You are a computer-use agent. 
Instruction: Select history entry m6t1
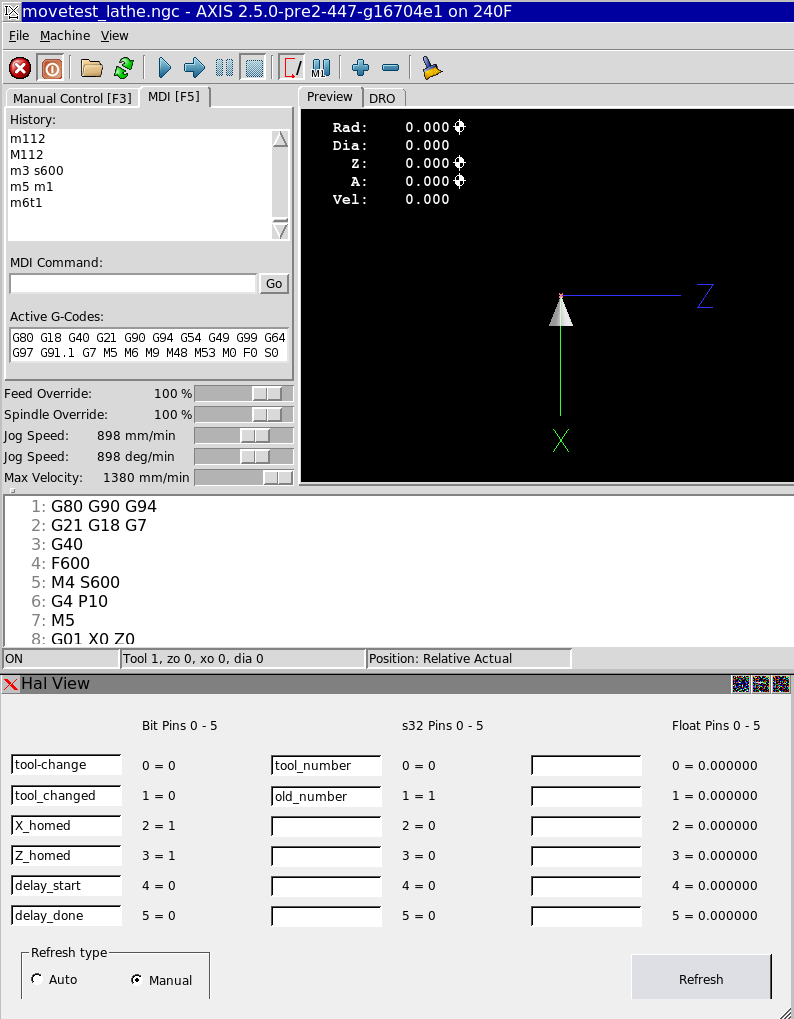click(26, 203)
